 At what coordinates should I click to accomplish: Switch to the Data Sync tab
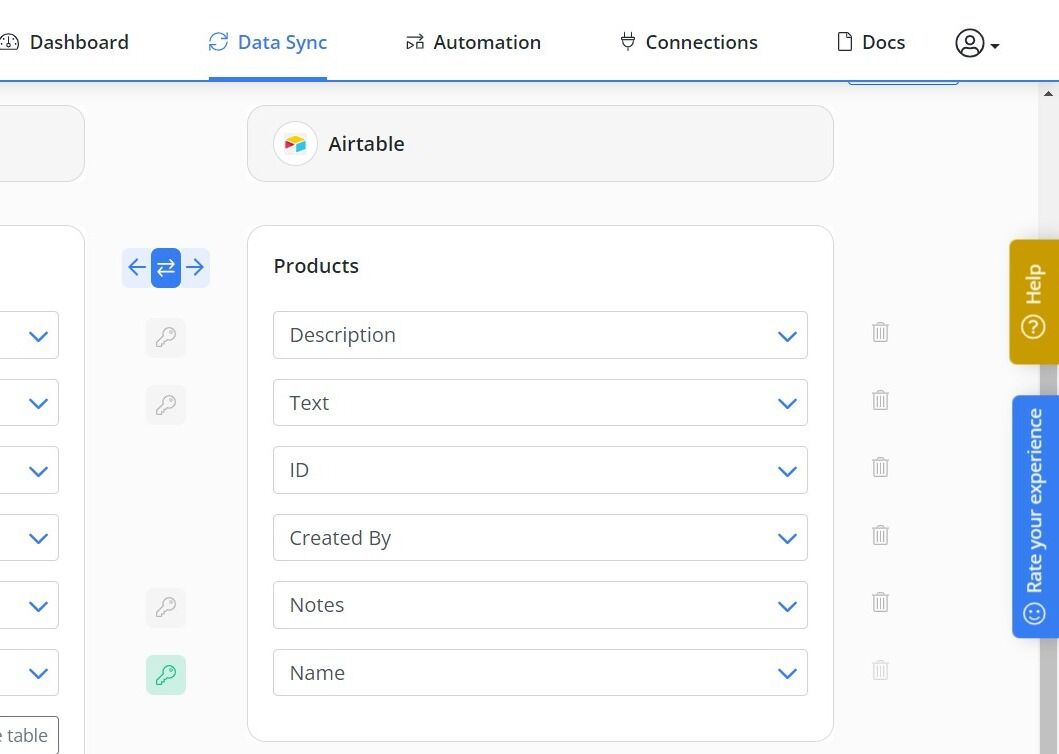click(x=267, y=42)
